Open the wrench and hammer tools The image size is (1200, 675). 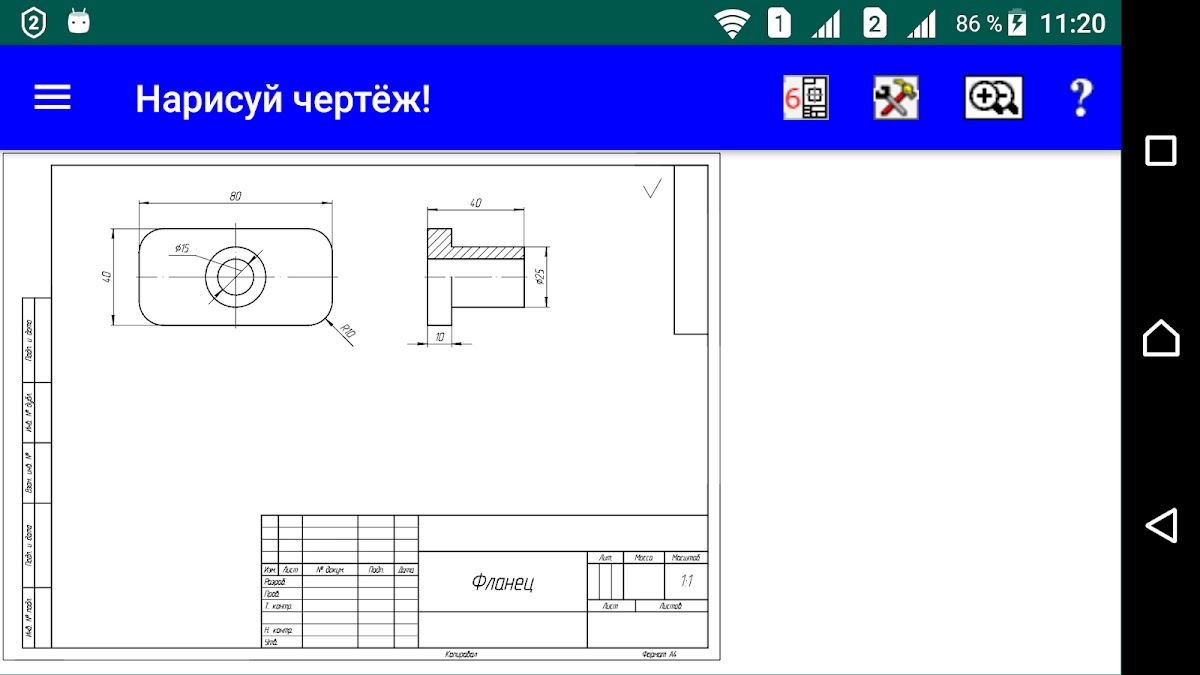(x=896, y=98)
